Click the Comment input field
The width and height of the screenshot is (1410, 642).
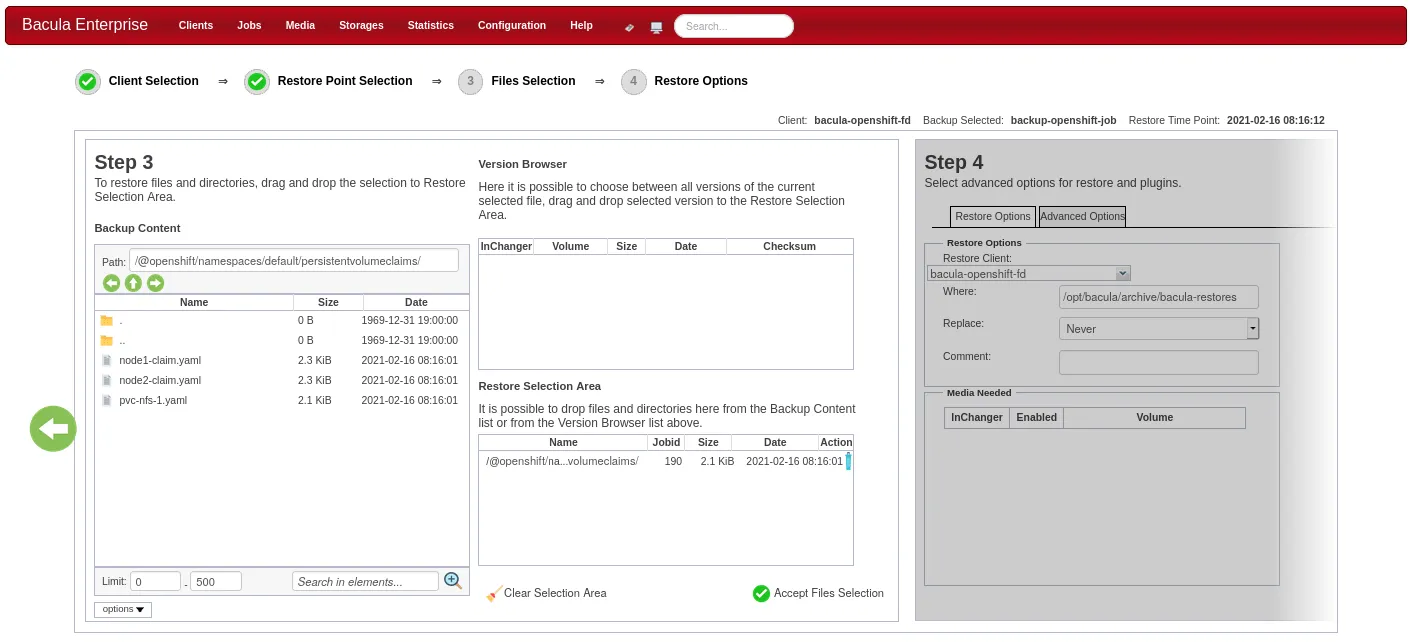click(x=1158, y=362)
